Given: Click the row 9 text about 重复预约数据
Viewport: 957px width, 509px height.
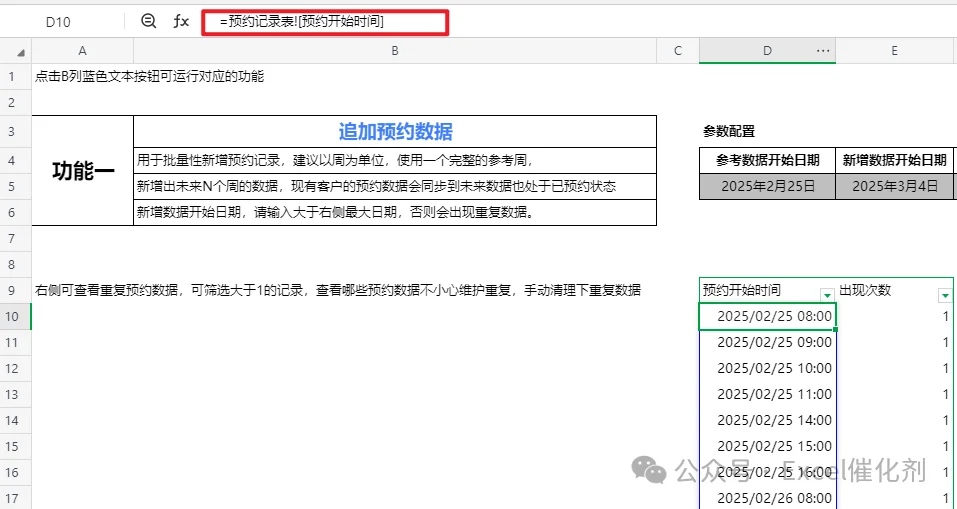Looking at the screenshot, I should point(338,290).
